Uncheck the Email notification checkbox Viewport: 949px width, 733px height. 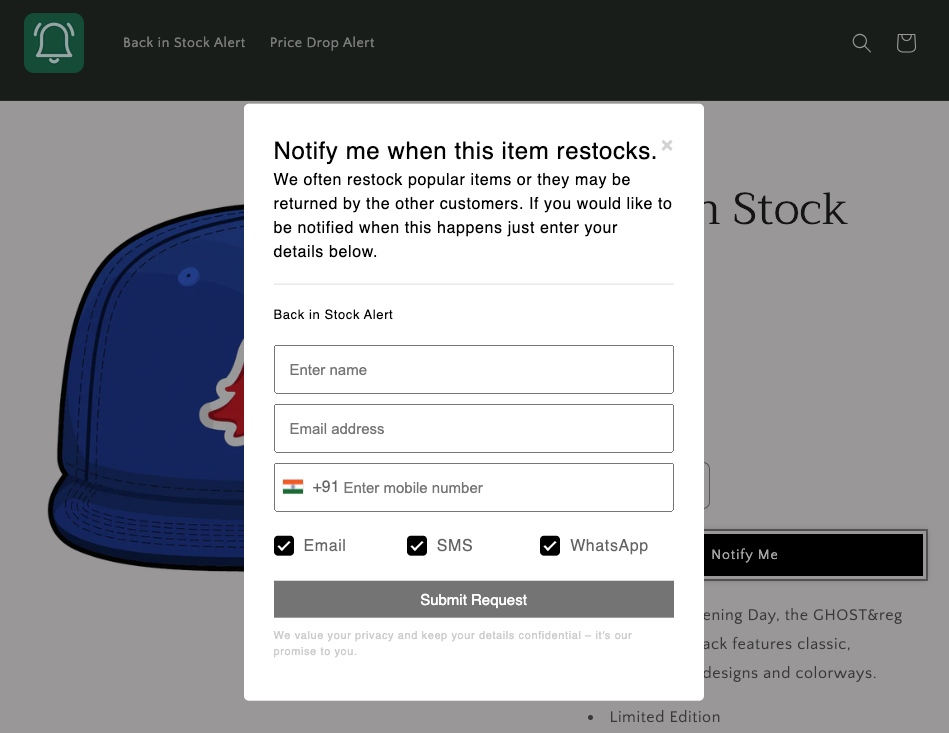coord(284,546)
